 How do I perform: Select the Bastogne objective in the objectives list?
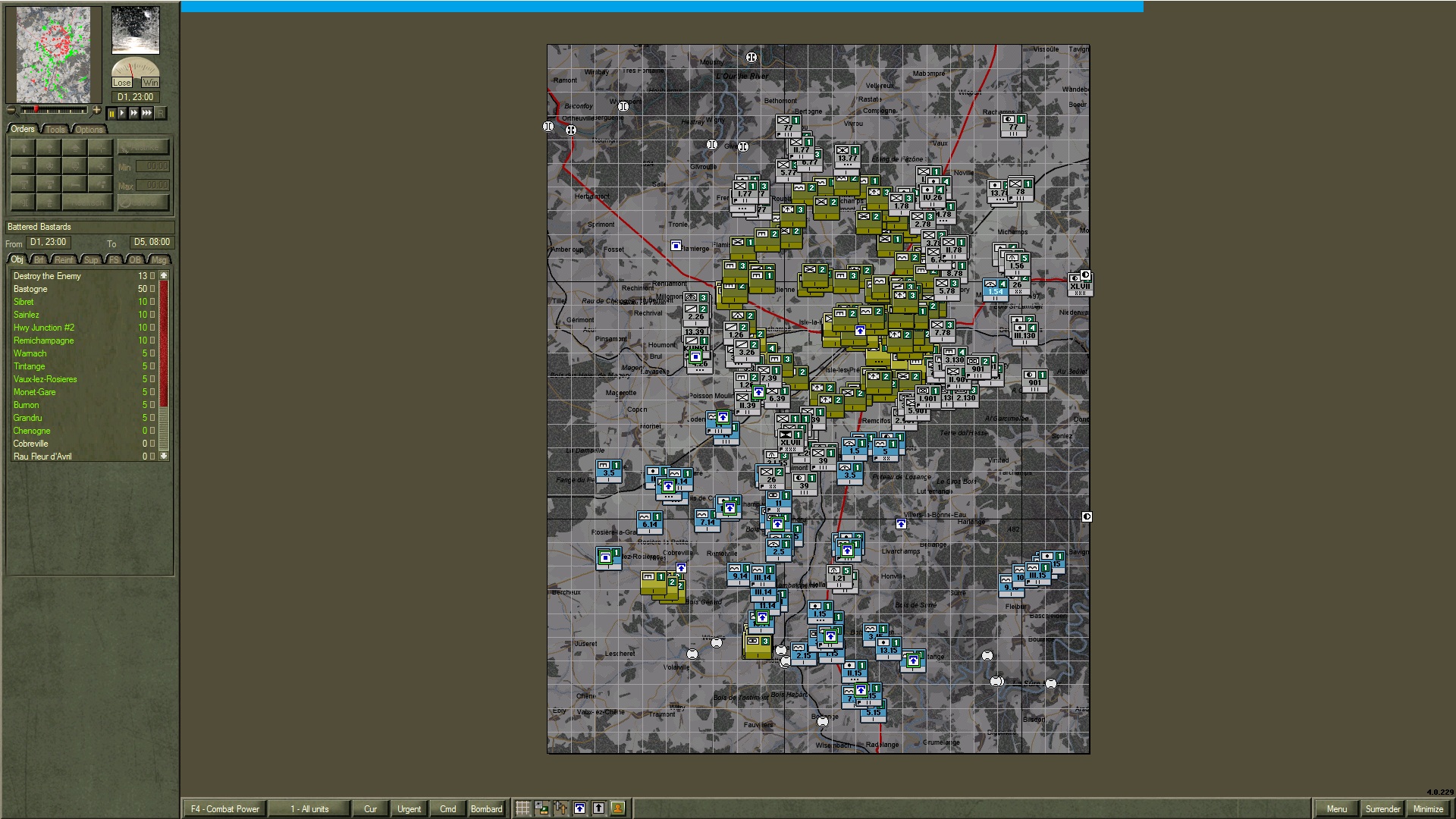tap(31, 289)
